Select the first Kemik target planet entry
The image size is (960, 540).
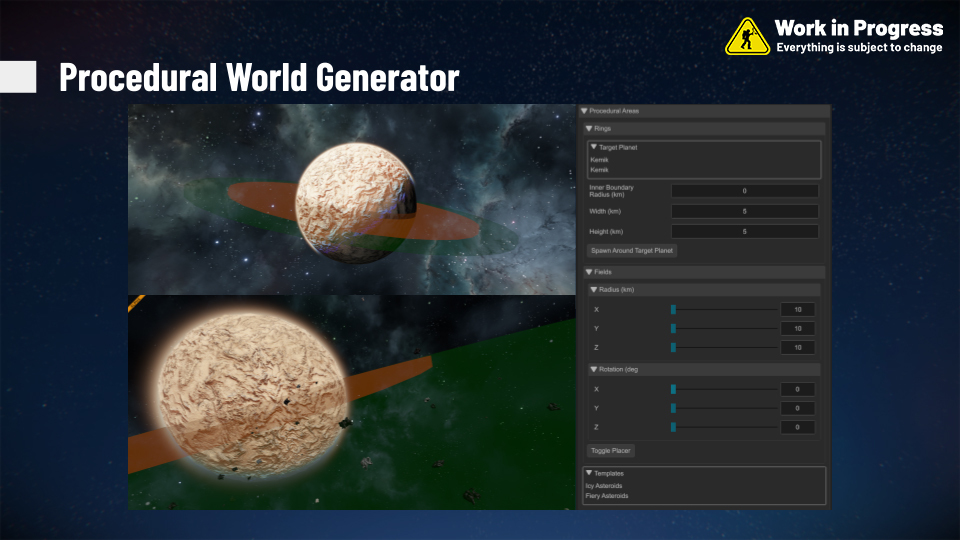[x=600, y=159]
